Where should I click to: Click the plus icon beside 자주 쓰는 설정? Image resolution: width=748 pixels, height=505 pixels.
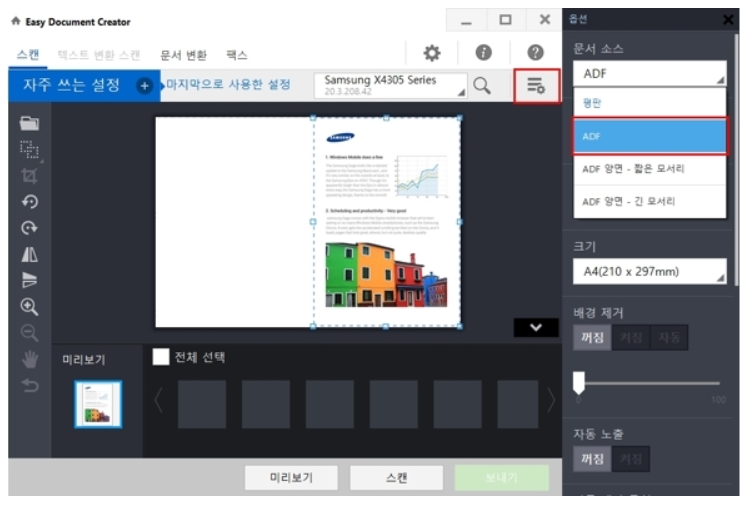point(145,86)
